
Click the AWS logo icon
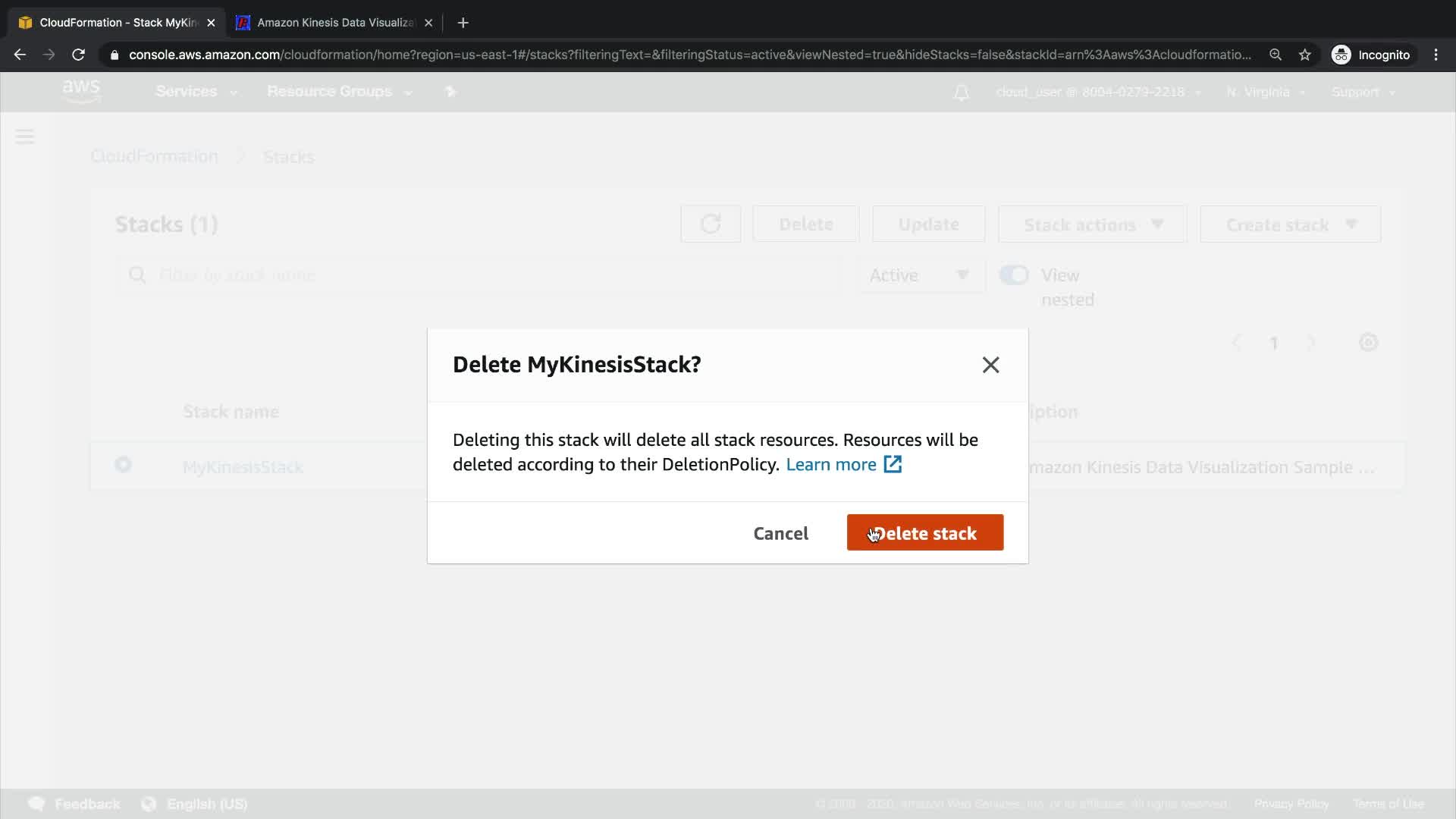(81, 91)
